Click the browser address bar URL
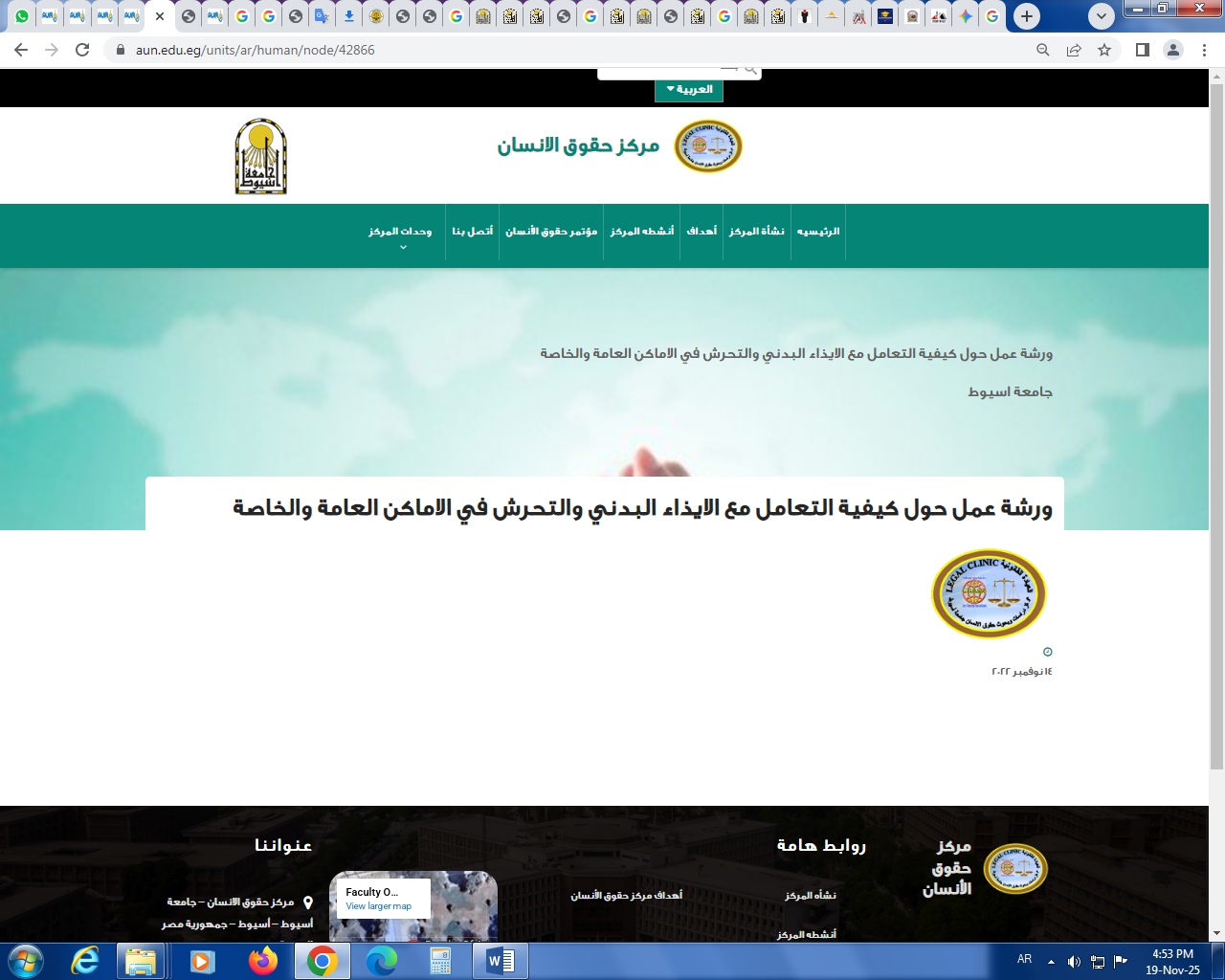1225x980 pixels. 256,50
